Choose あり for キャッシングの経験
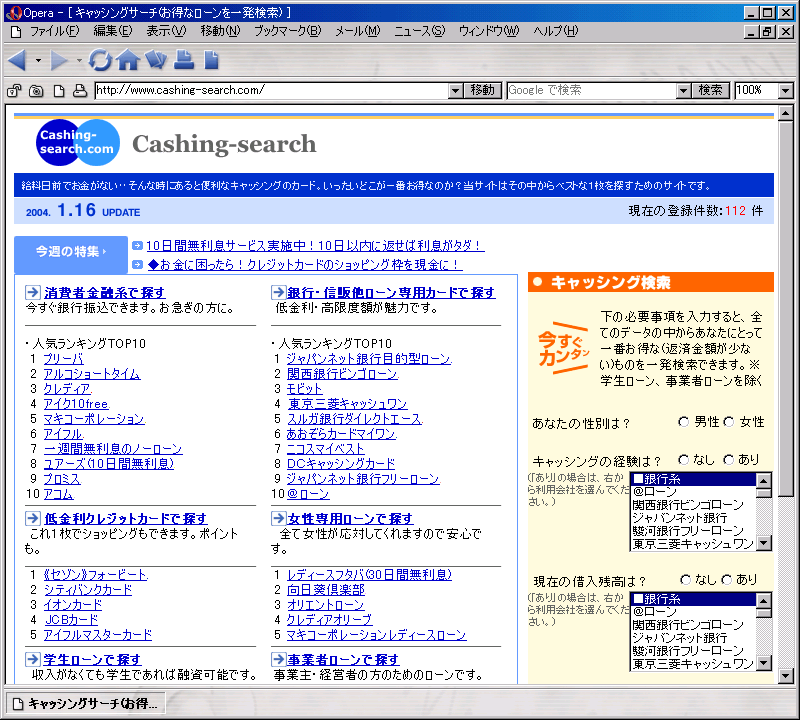800x720 pixels. [x=729, y=460]
